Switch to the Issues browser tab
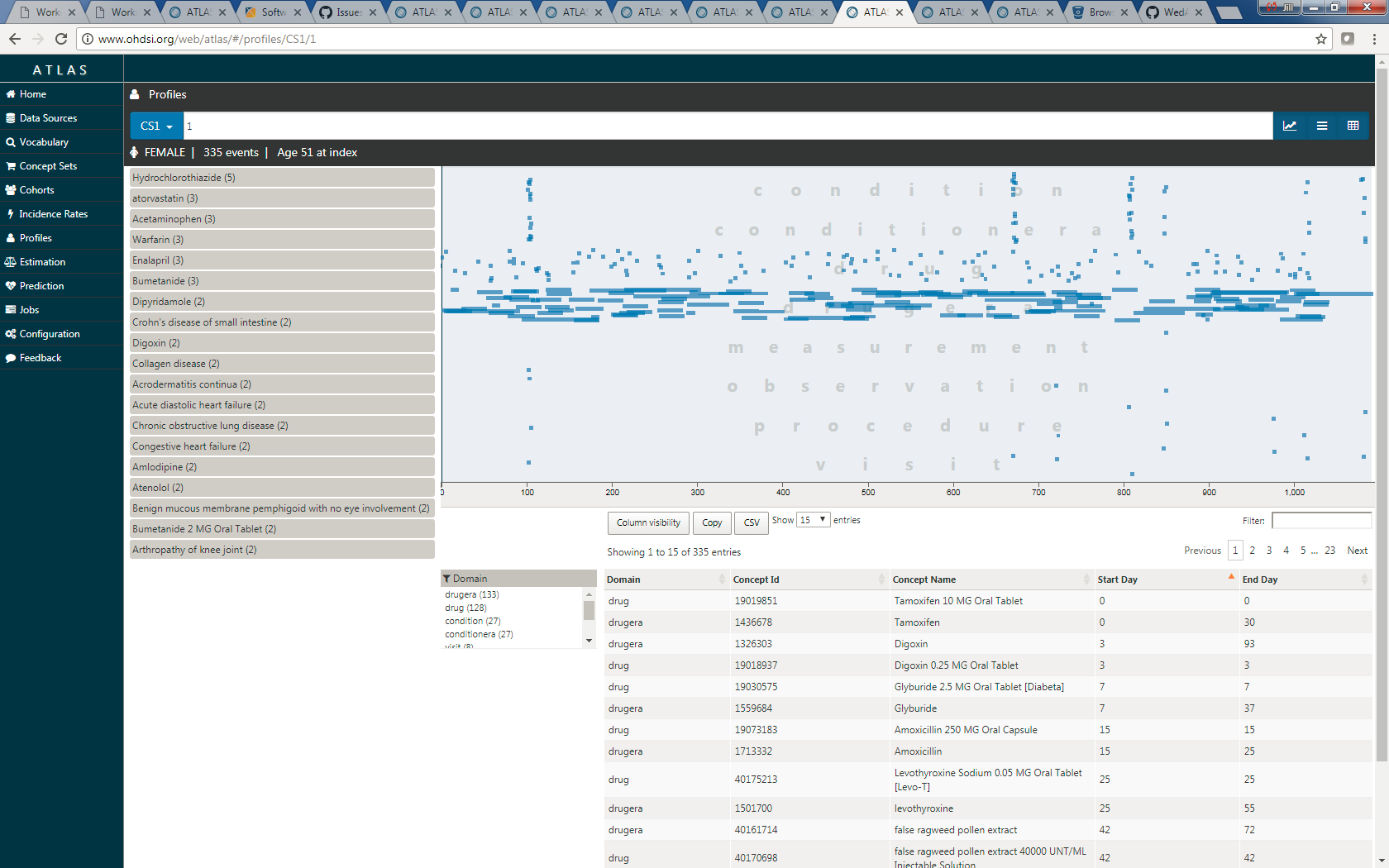 pyautogui.click(x=347, y=12)
